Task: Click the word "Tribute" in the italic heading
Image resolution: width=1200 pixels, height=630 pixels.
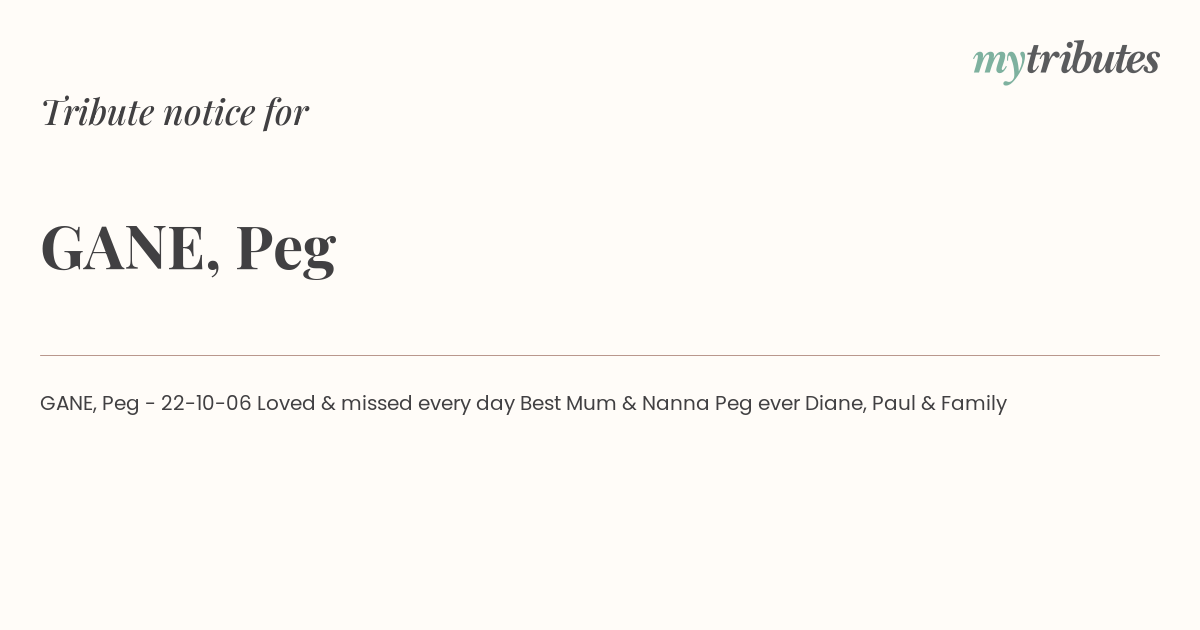Action: [x=97, y=112]
